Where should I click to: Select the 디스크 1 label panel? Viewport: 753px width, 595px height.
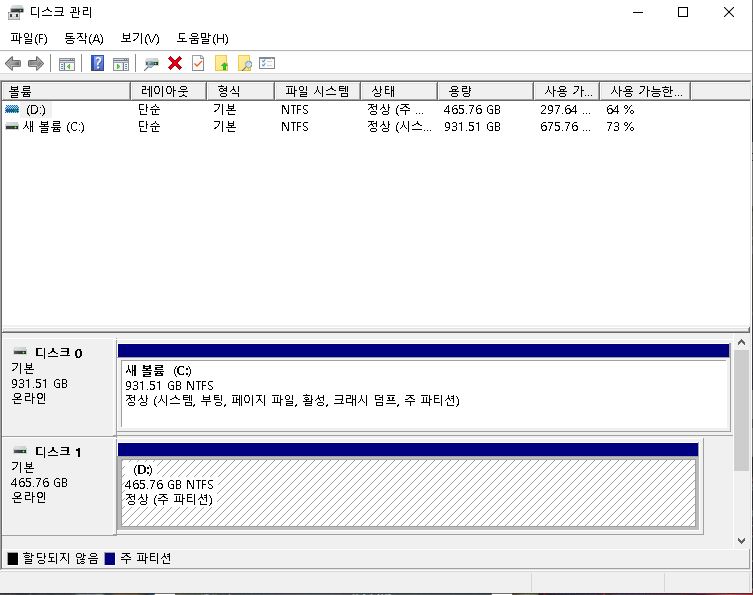pos(59,486)
